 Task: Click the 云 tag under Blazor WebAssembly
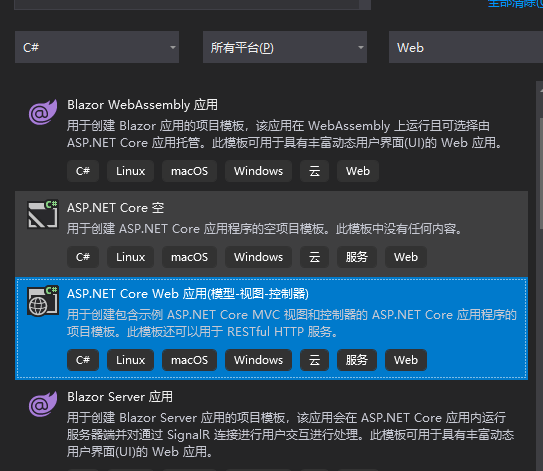point(314,171)
